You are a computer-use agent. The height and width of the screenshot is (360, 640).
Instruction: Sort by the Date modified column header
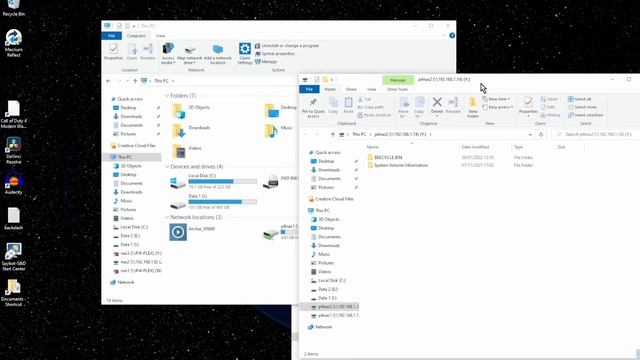click(475, 147)
